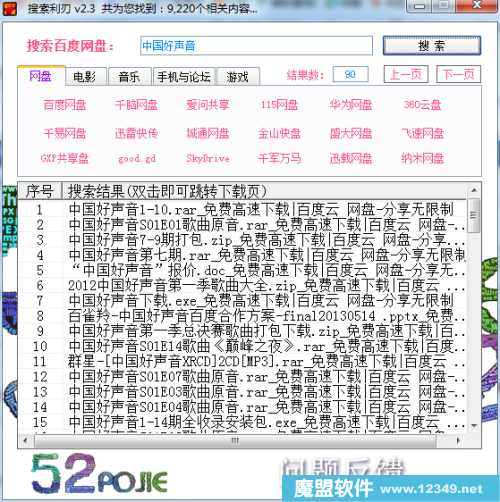Image resolution: width=500 pixels, height=502 pixels.
Task: Select the 360云盘 link
Action: 422,105
